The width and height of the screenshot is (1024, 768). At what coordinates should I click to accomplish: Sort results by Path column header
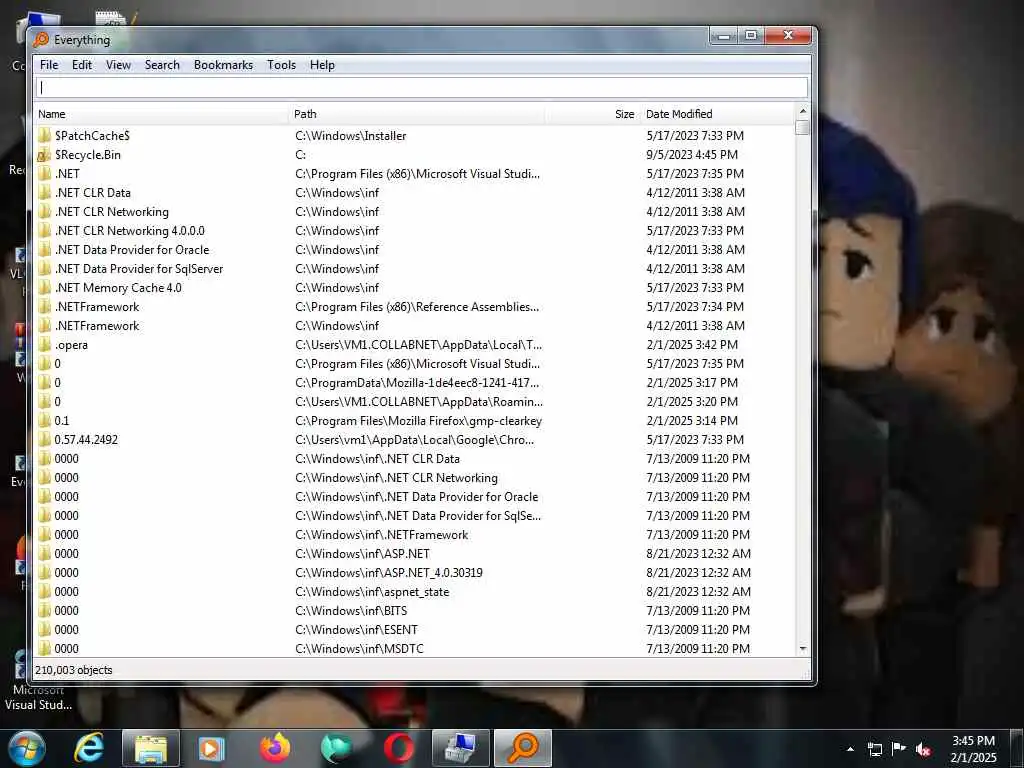pyautogui.click(x=417, y=114)
